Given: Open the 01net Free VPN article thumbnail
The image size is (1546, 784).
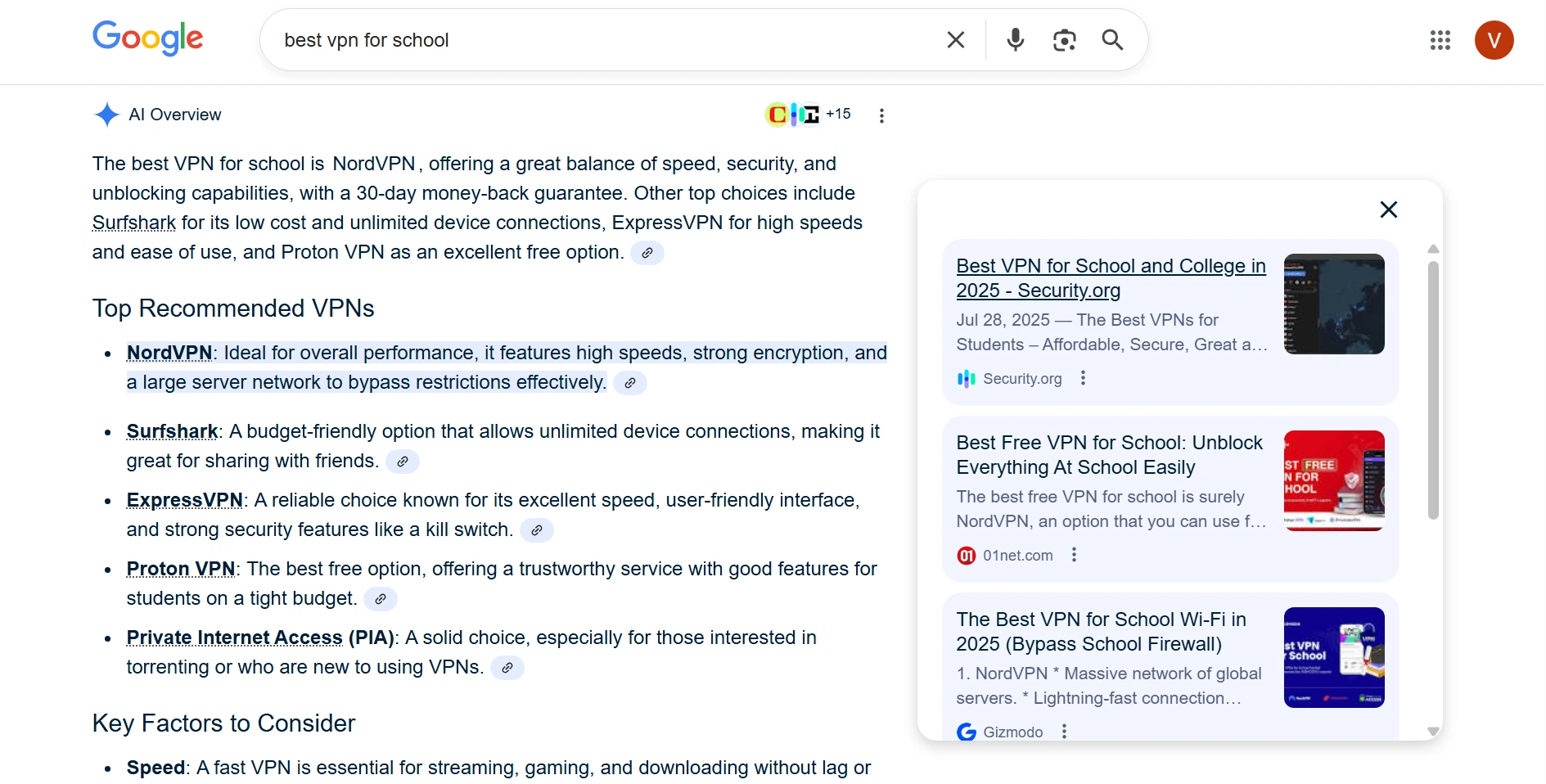Looking at the screenshot, I should click(x=1333, y=480).
